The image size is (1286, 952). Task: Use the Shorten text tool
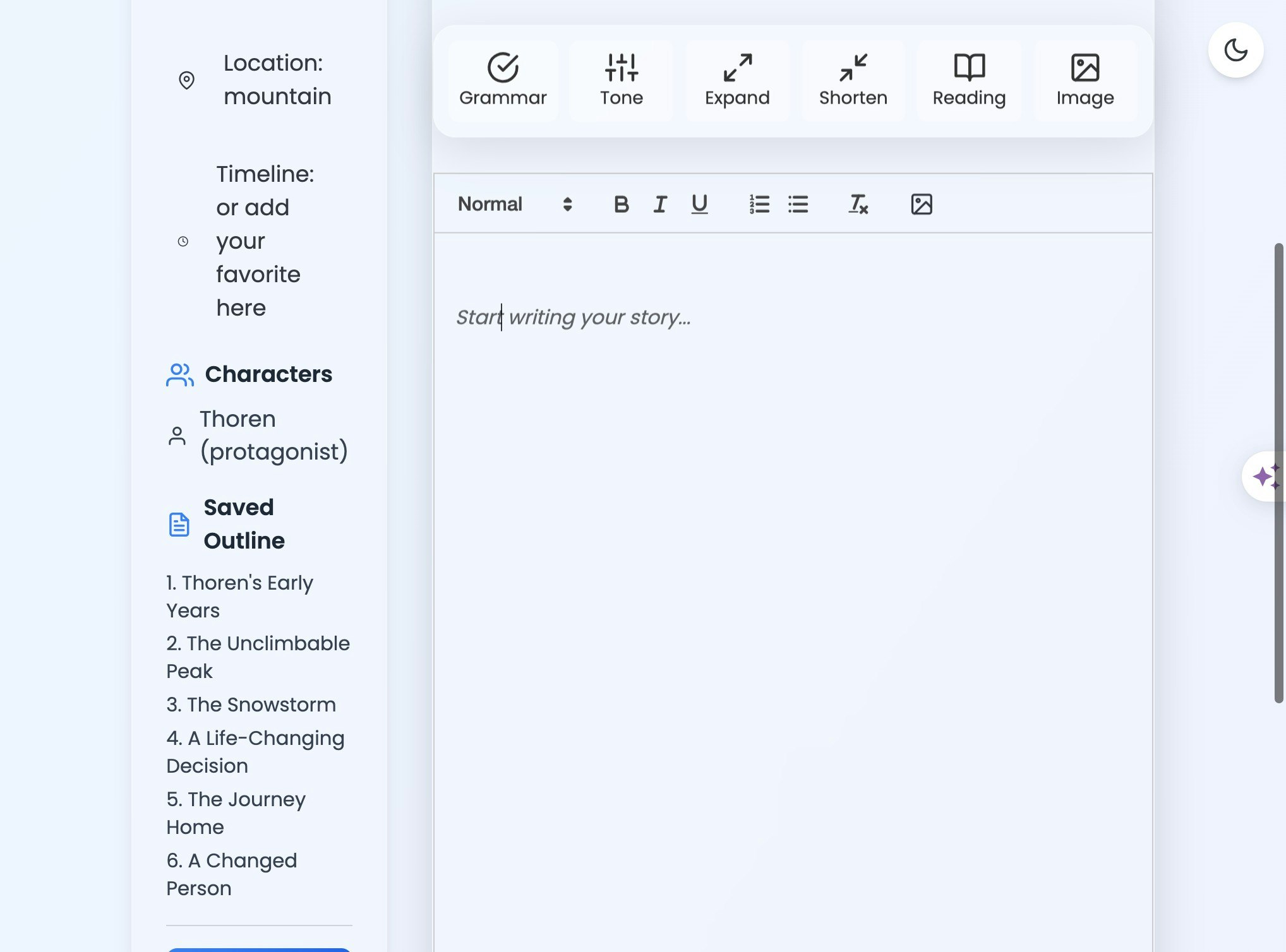click(x=853, y=81)
